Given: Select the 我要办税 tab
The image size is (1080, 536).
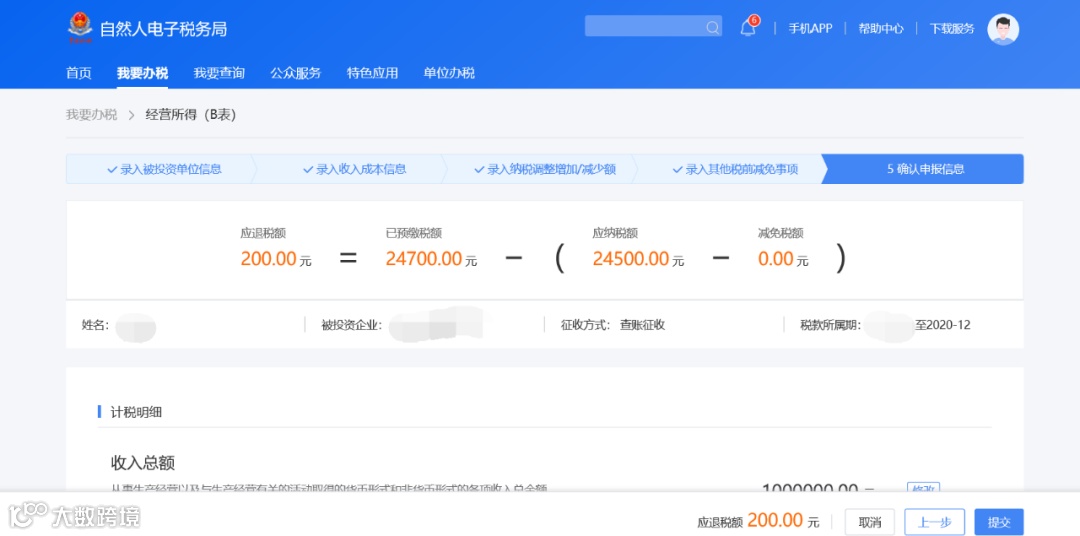Looking at the screenshot, I should (143, 73).
